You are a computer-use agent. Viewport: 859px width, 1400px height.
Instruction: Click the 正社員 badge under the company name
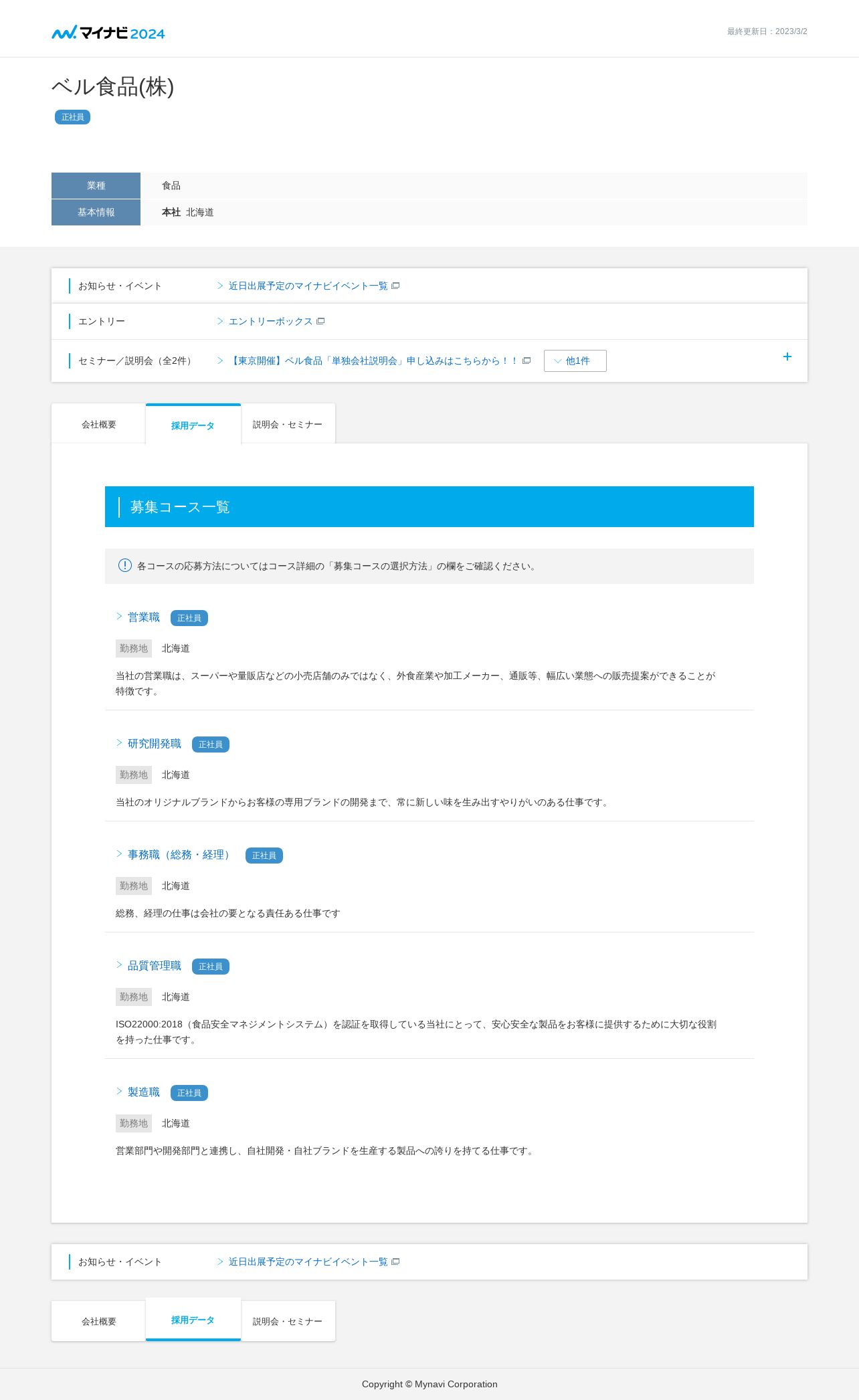tap(72, 117)
